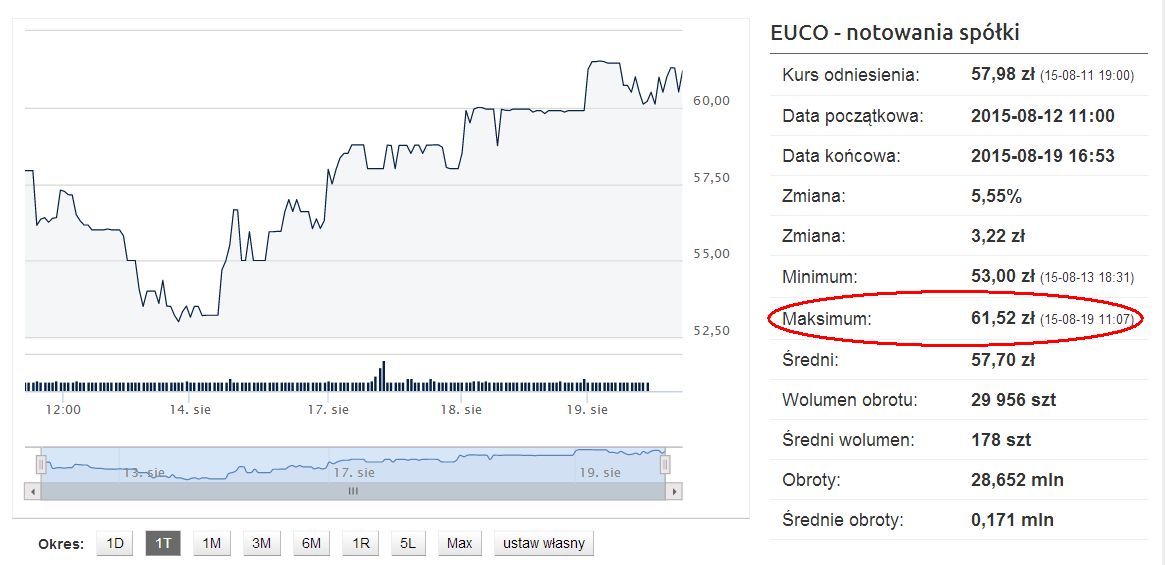Screen dimensions: 1169x565
Task: Click the Maksimum value 61,52 zł
Action: (1003, 319)
